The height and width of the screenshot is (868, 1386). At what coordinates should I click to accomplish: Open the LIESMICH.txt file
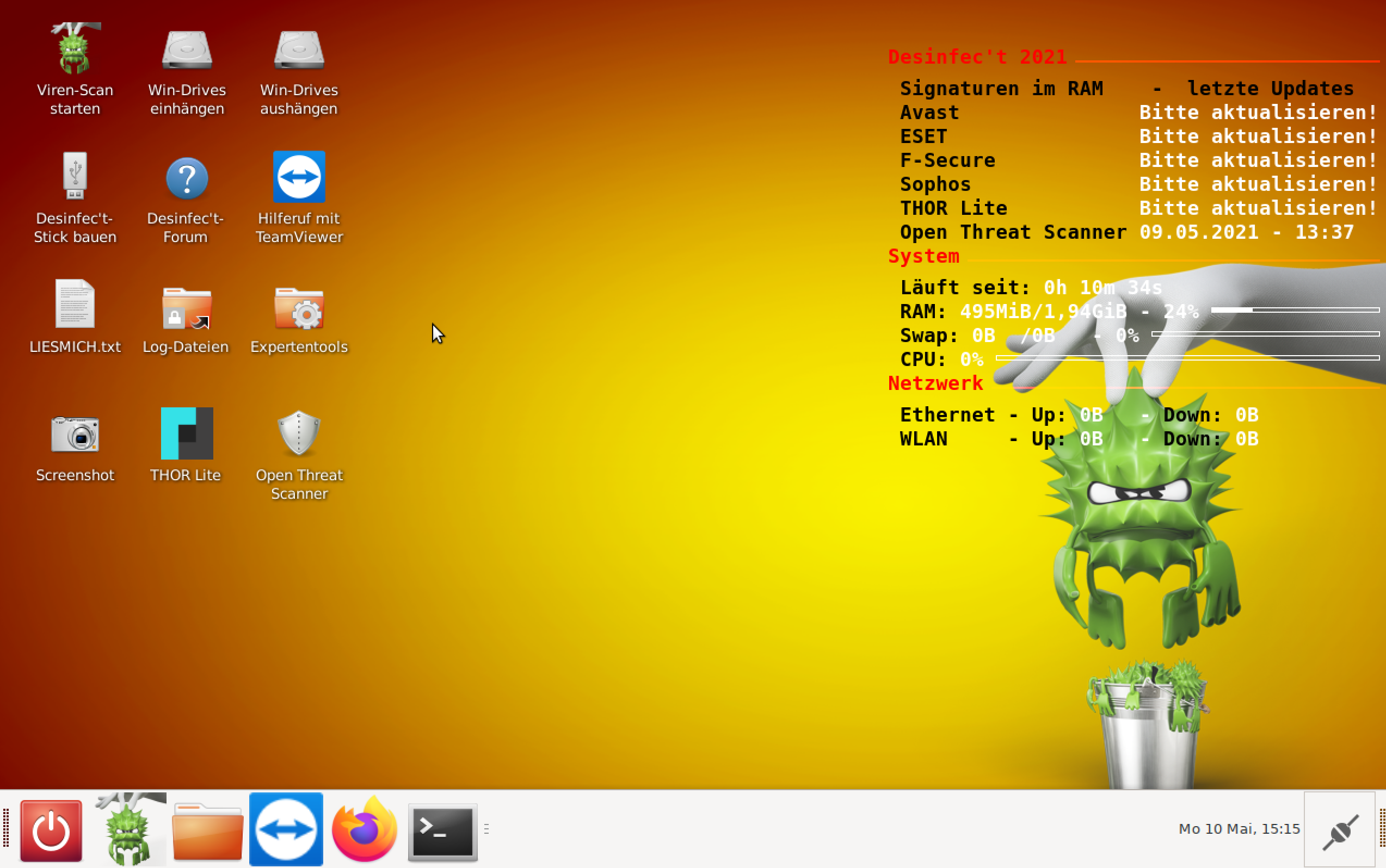[x=75, y=304]
